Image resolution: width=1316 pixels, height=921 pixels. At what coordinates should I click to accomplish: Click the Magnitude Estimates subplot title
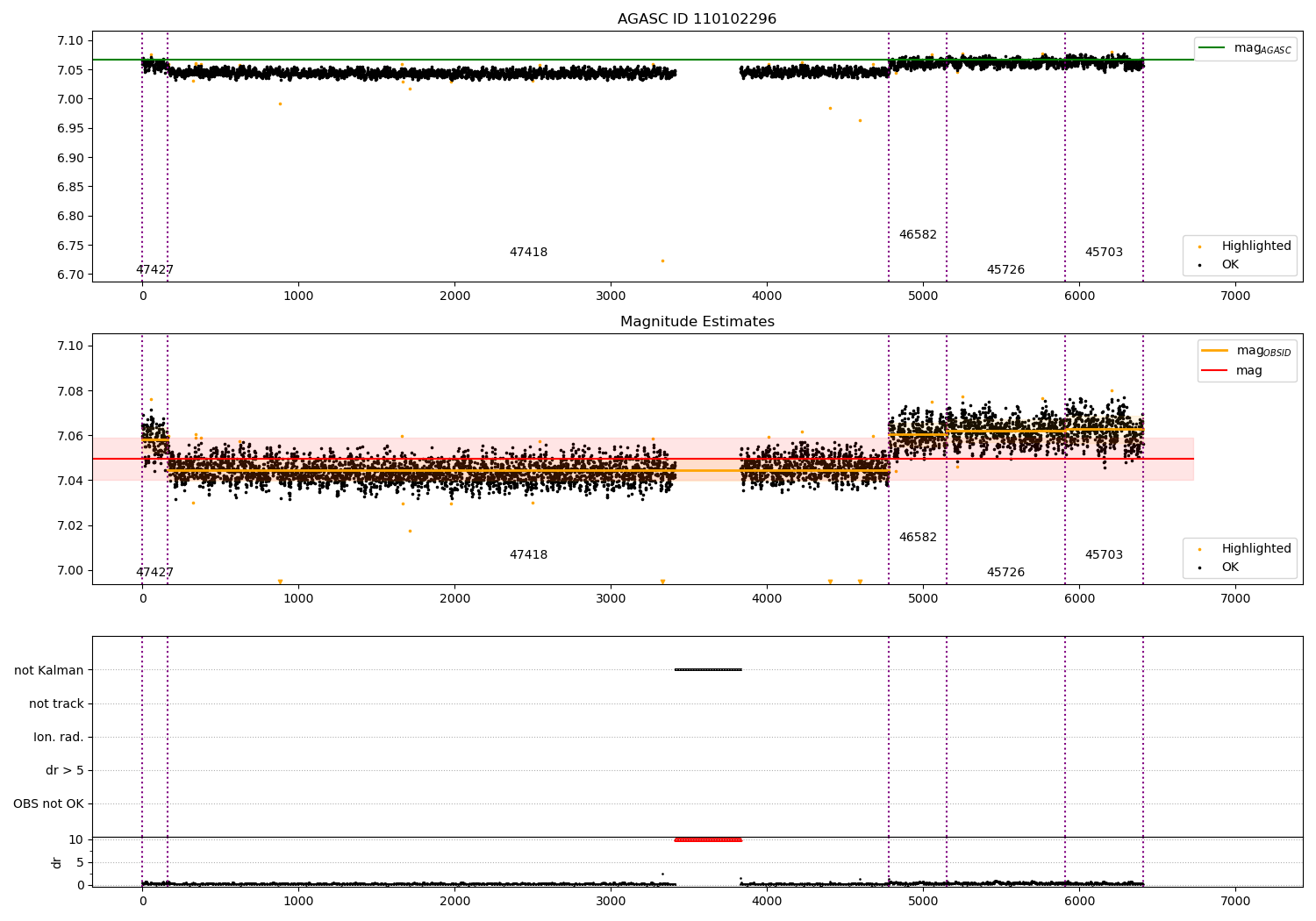pyautogui.click(x=697, y=322)
